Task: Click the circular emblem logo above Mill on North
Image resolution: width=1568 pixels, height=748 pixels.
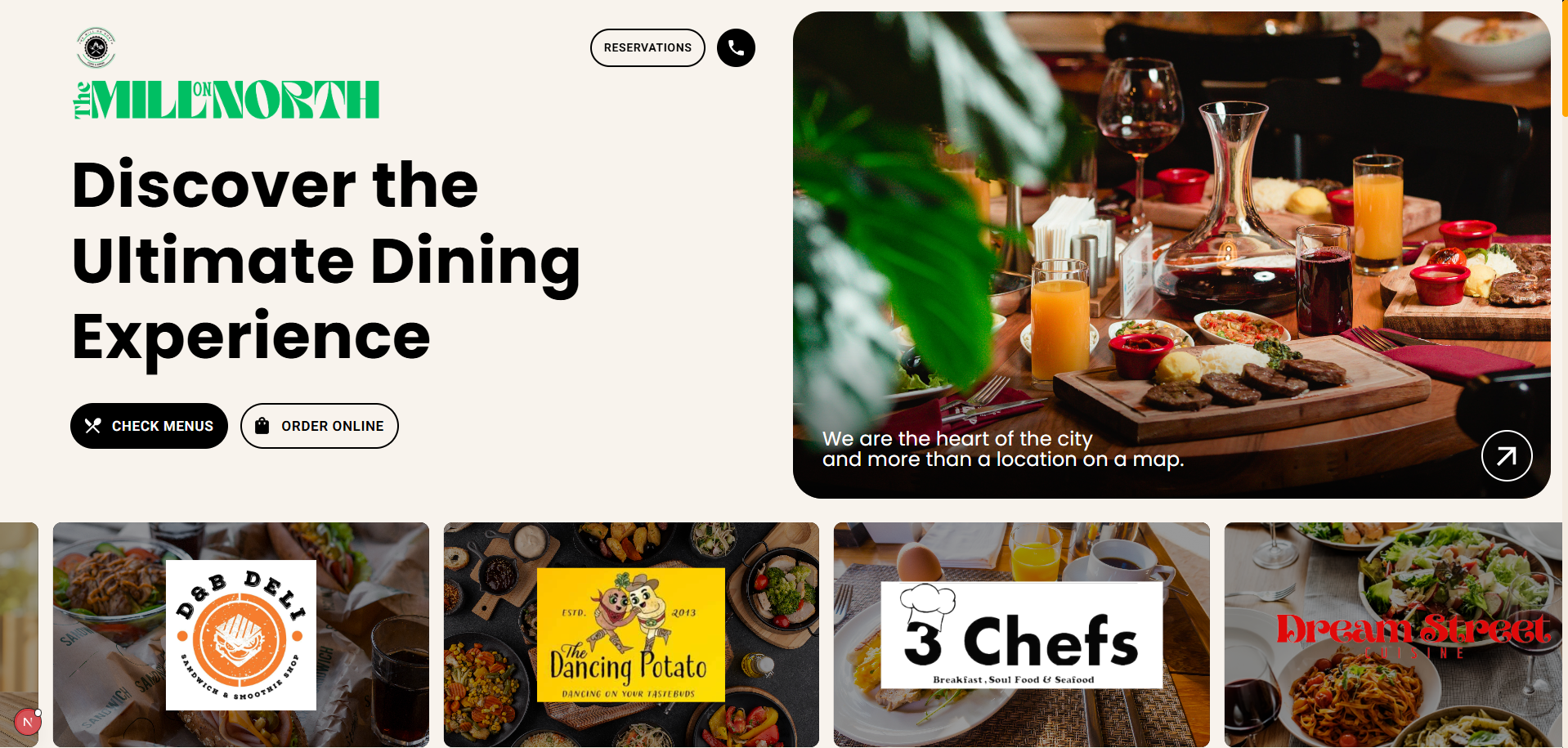Action: [x=96, y=47]
